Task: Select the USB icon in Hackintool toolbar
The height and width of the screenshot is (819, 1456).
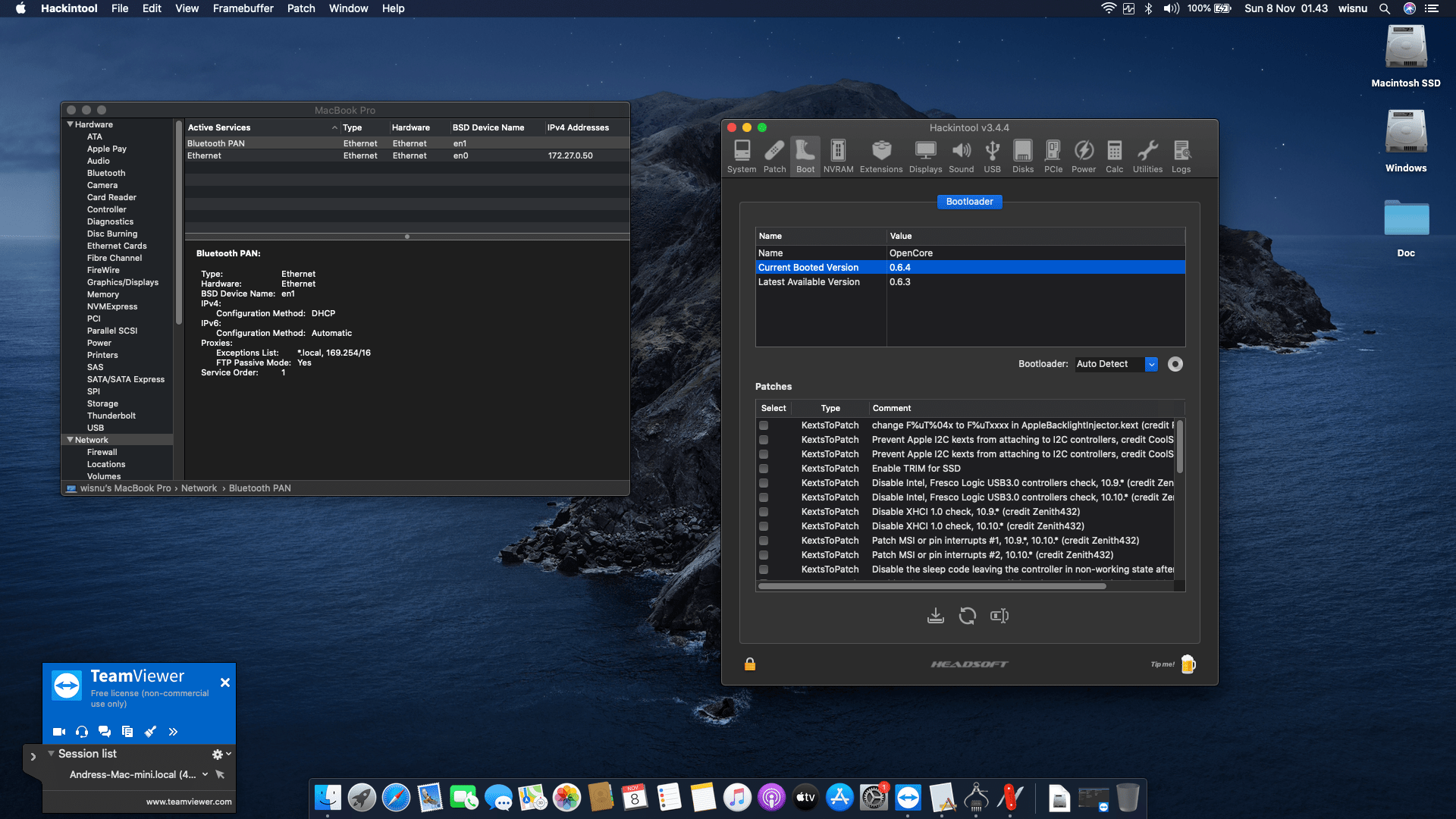Action: (992, 155)
